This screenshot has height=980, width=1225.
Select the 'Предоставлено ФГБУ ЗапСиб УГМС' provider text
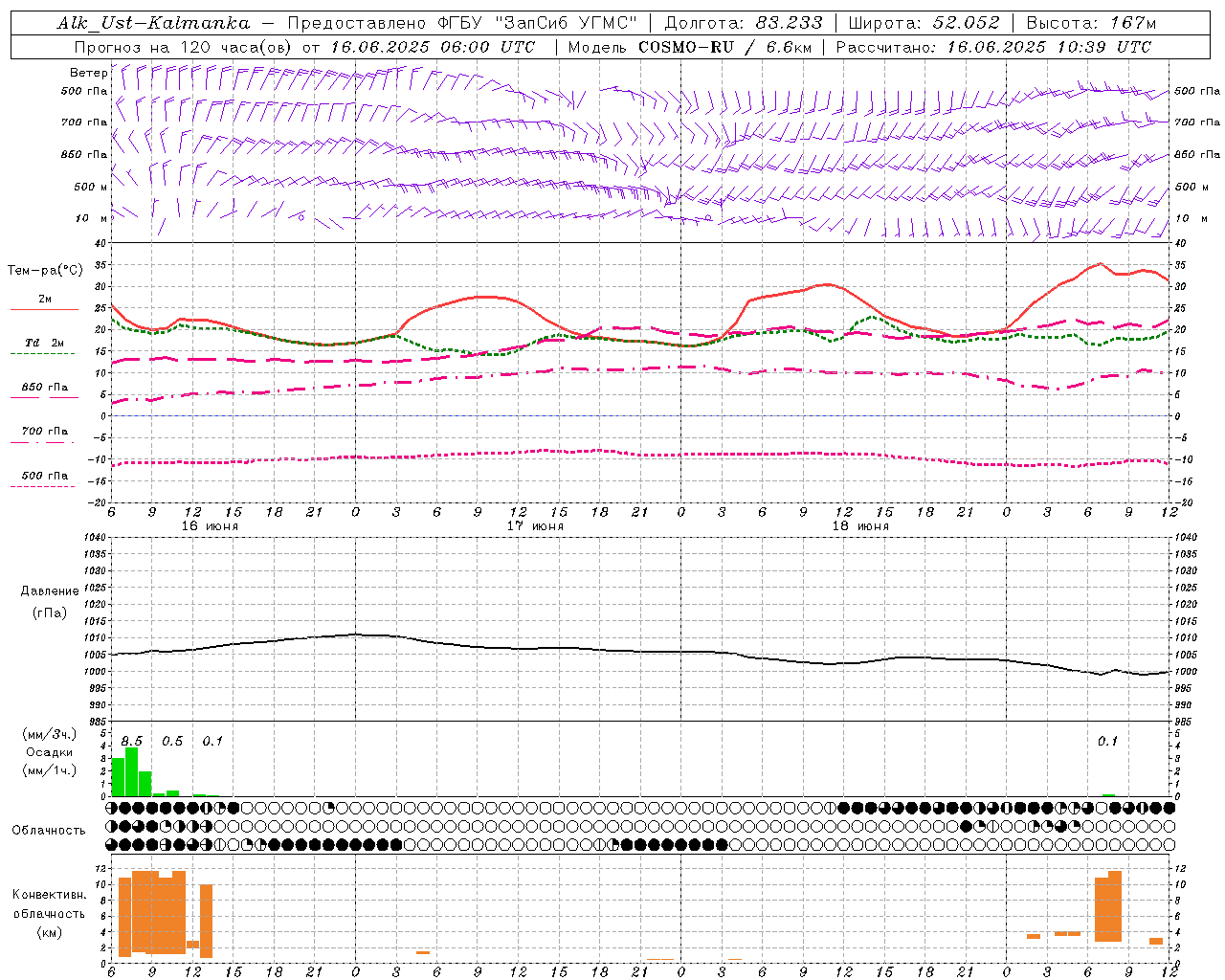[x=462, y=23]
